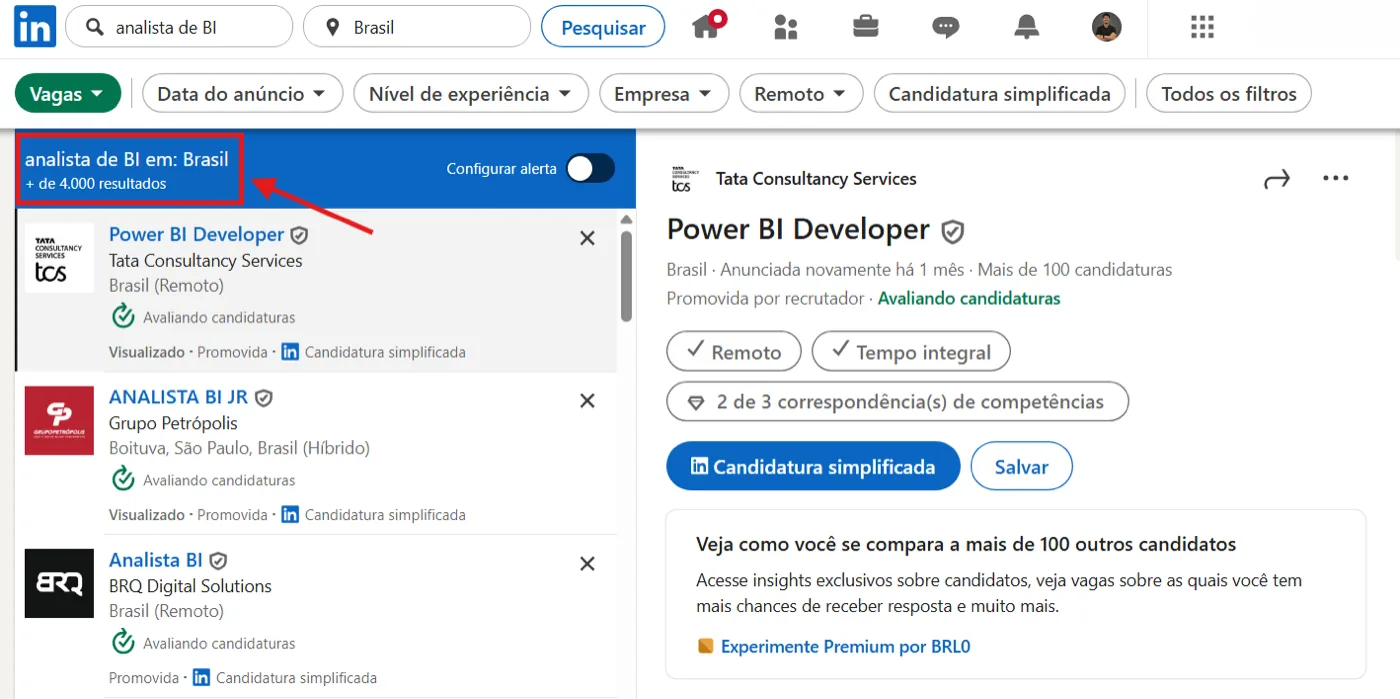Dismiss the Power BI Developer job card
Viewport: 1400px width, 699px height.
point(587,238)
